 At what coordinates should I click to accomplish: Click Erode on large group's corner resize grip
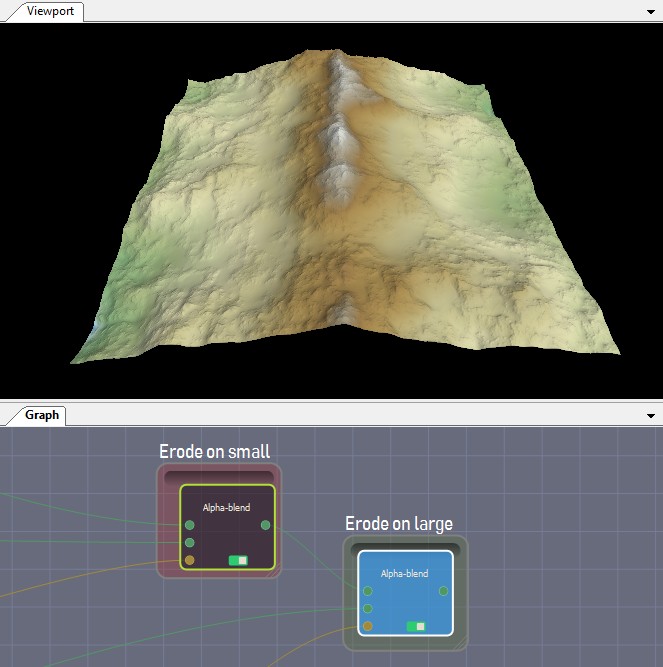460,644
